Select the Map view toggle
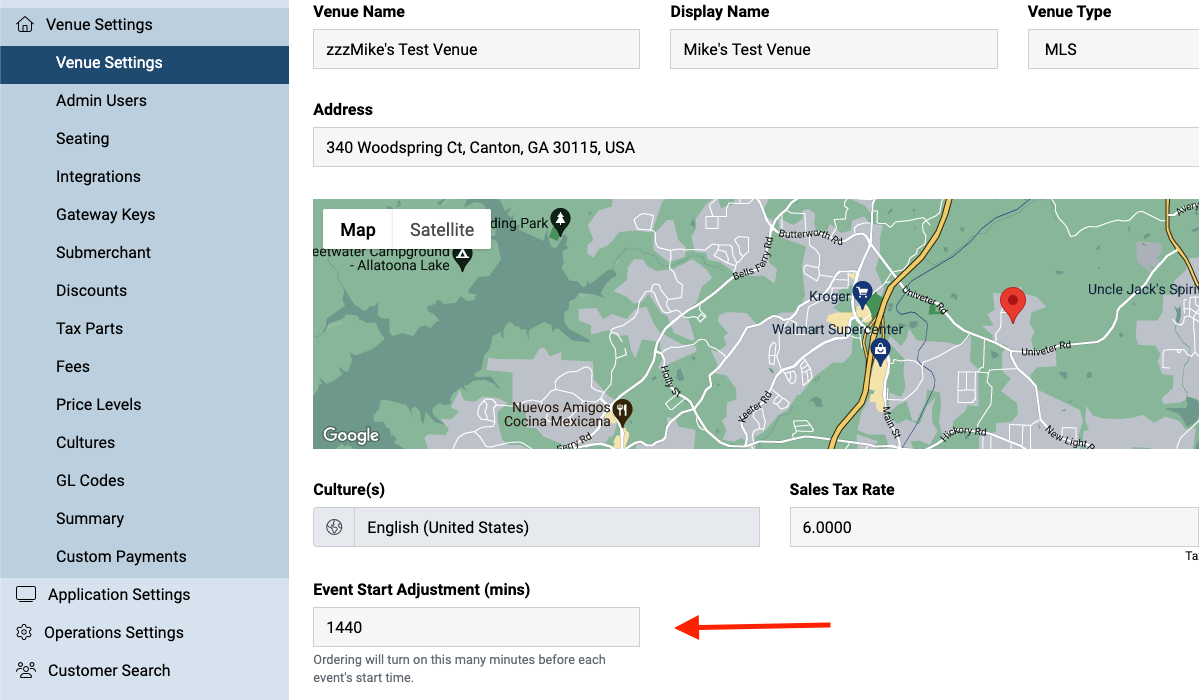 point(358,230)
